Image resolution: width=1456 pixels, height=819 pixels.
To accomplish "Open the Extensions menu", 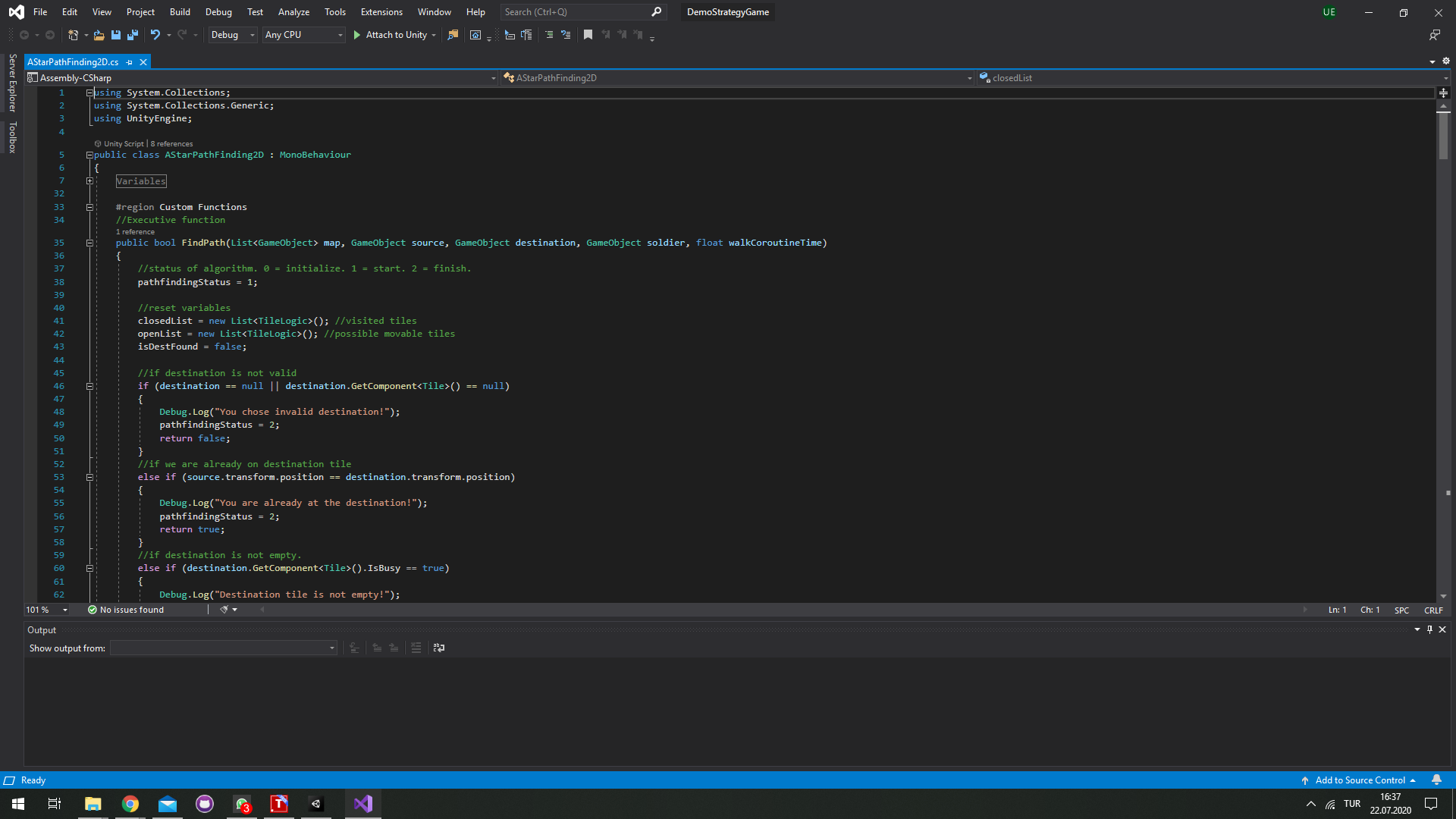I will coord(381,12).
